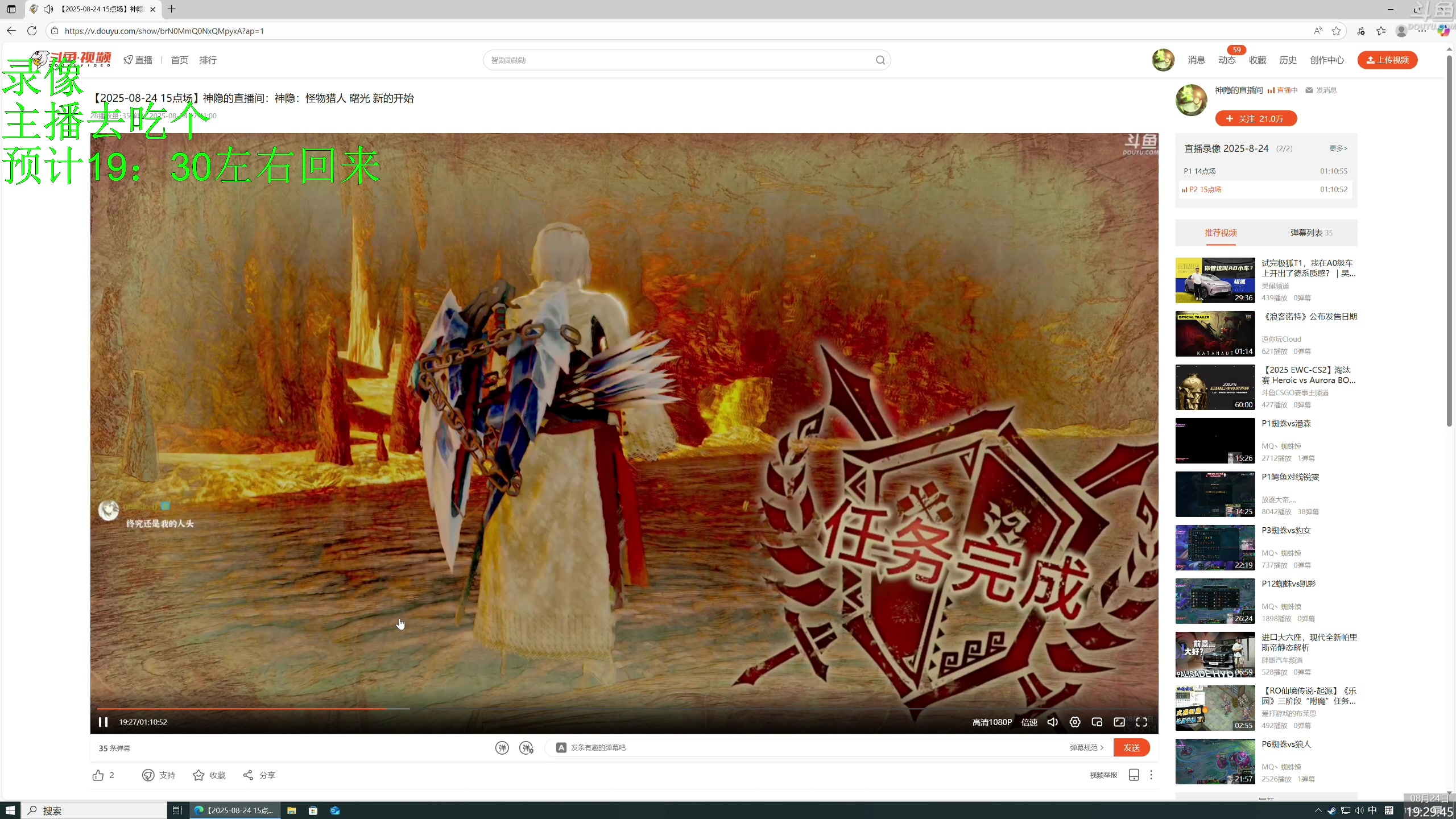The height and width of the screenshot is (819, 1456).
Task: Click the 支持 support icon
Action: 148,775
